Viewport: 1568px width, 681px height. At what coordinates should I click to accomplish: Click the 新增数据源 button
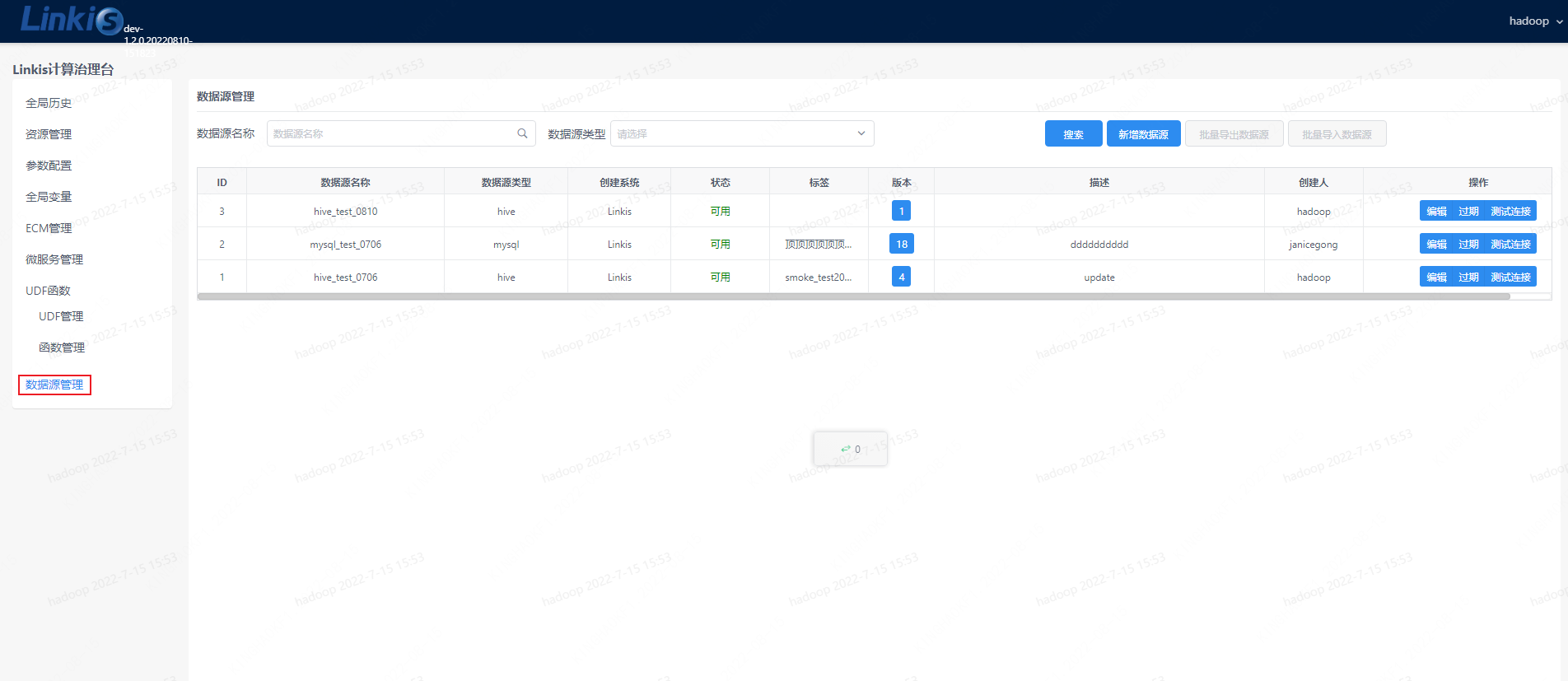pos(1142,134)
